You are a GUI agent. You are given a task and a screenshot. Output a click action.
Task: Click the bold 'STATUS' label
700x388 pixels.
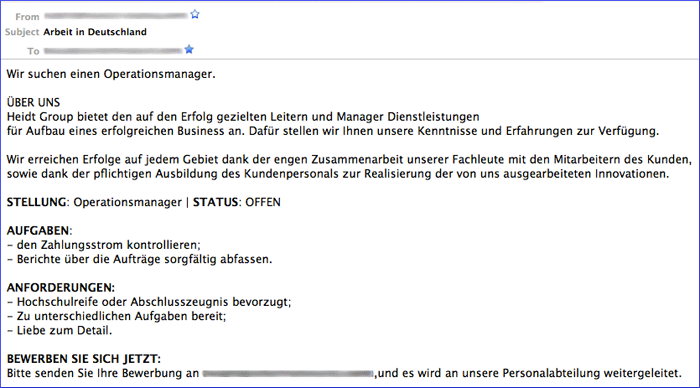pyautogui.click(x=216, y=202)
